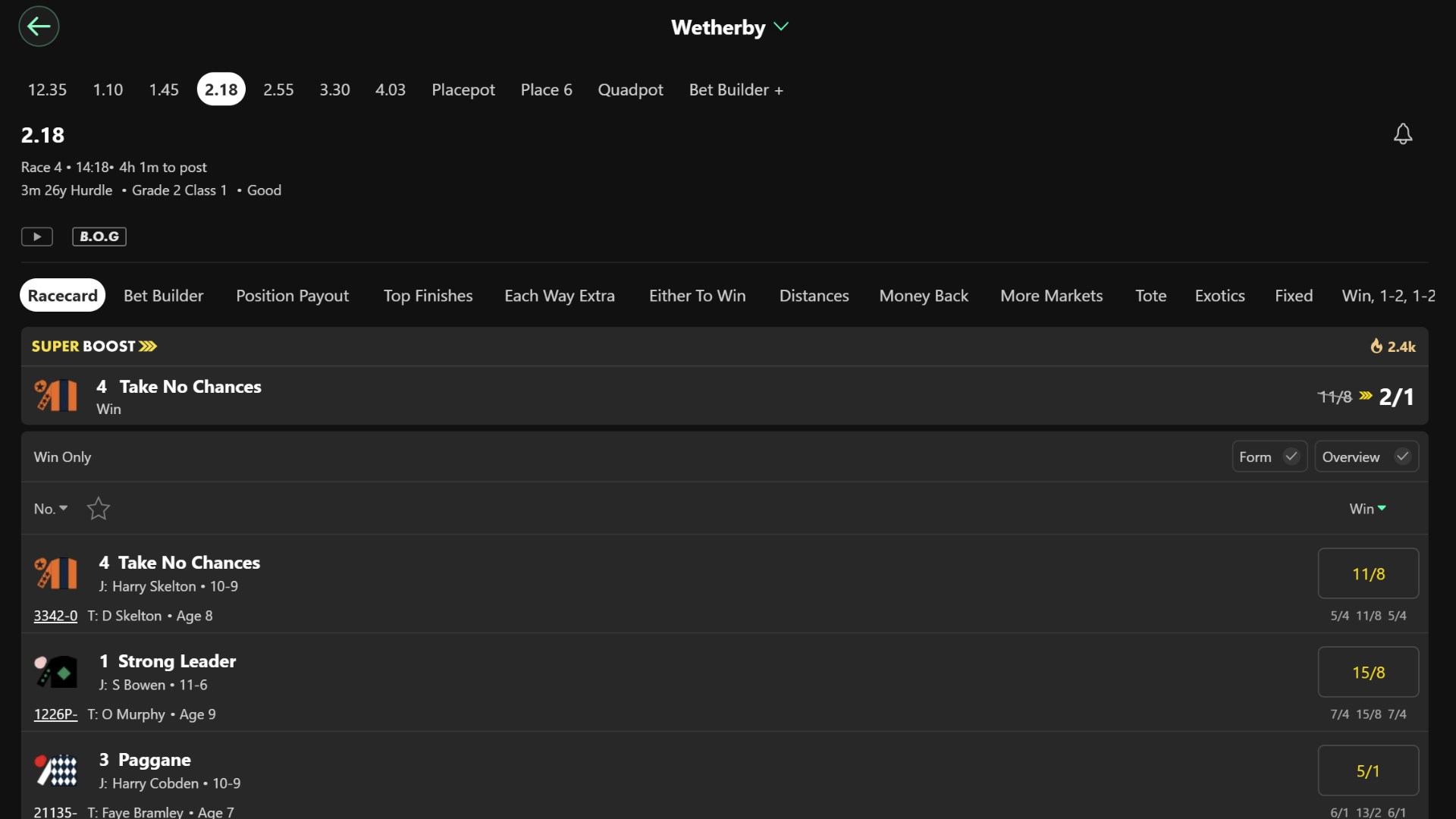Enable race alerts via bell icon

point(1403,134)
